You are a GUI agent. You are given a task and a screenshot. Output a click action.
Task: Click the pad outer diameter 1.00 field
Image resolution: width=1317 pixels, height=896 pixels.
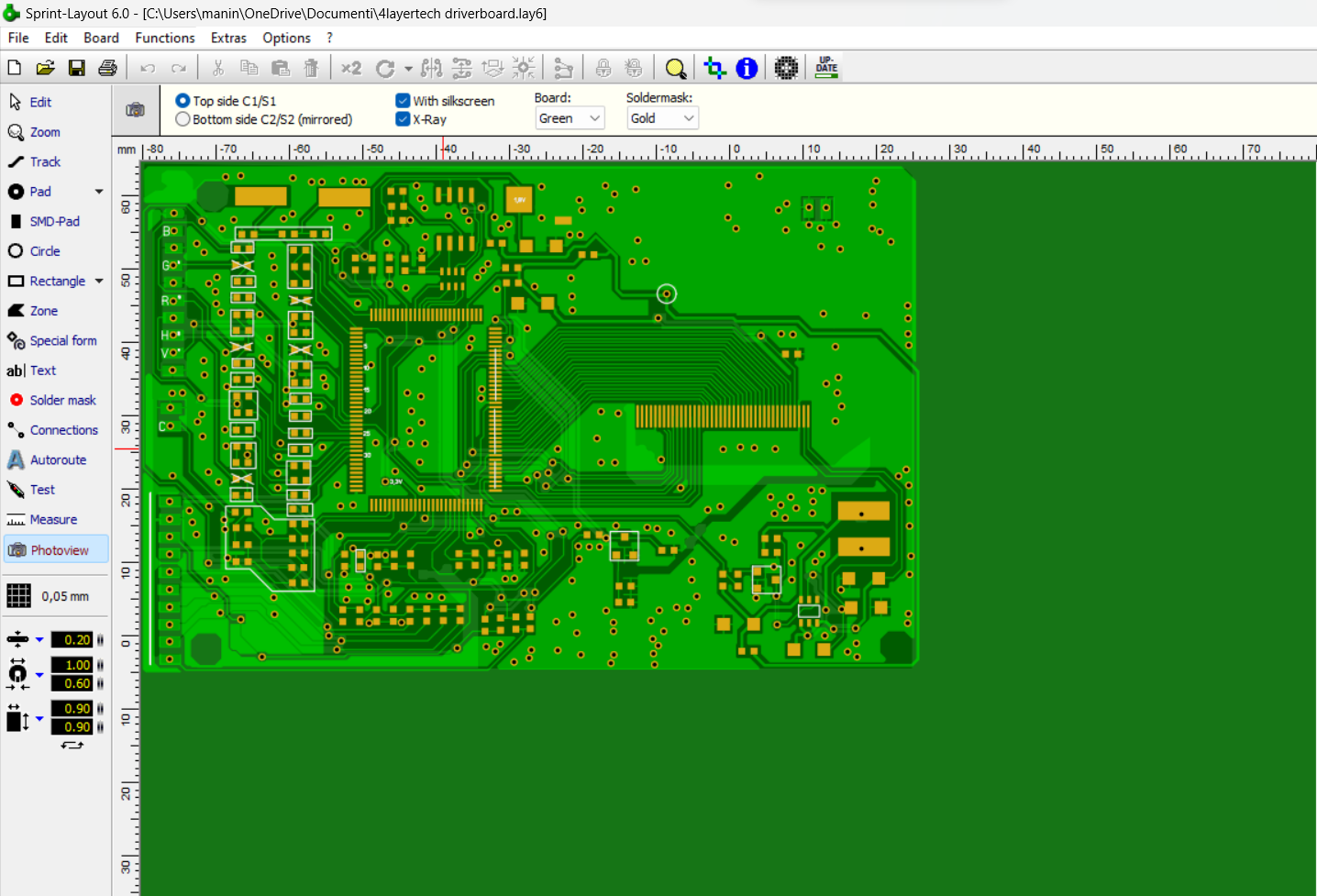72,665
